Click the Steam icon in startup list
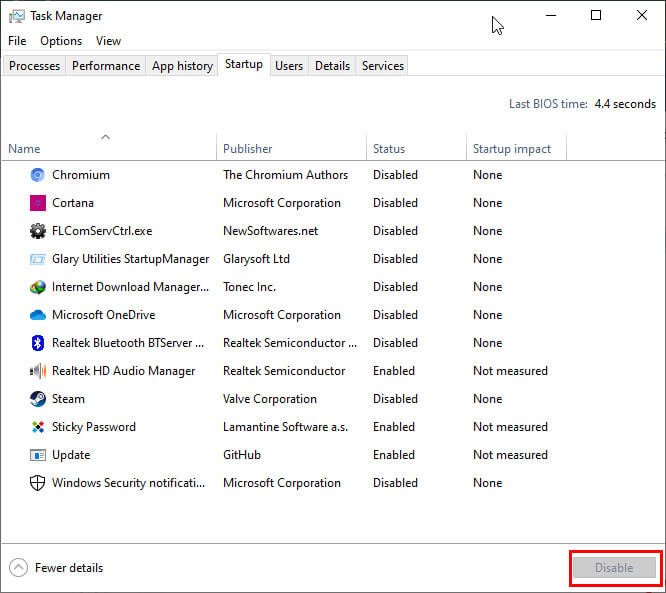This screenshot has height=593, width=666. pos(37,399)
